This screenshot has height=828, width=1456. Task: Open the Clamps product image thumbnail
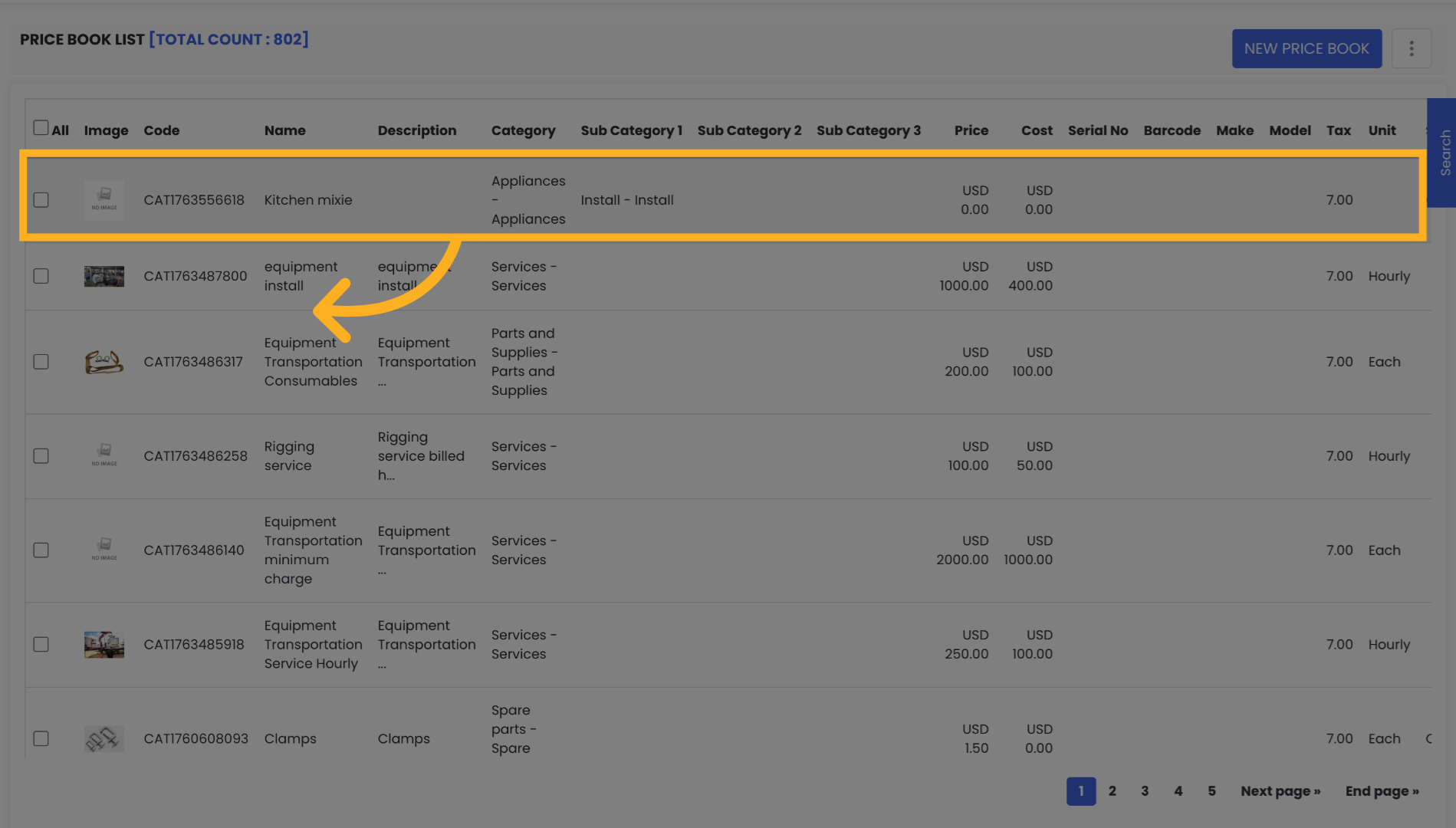point(104,738)
